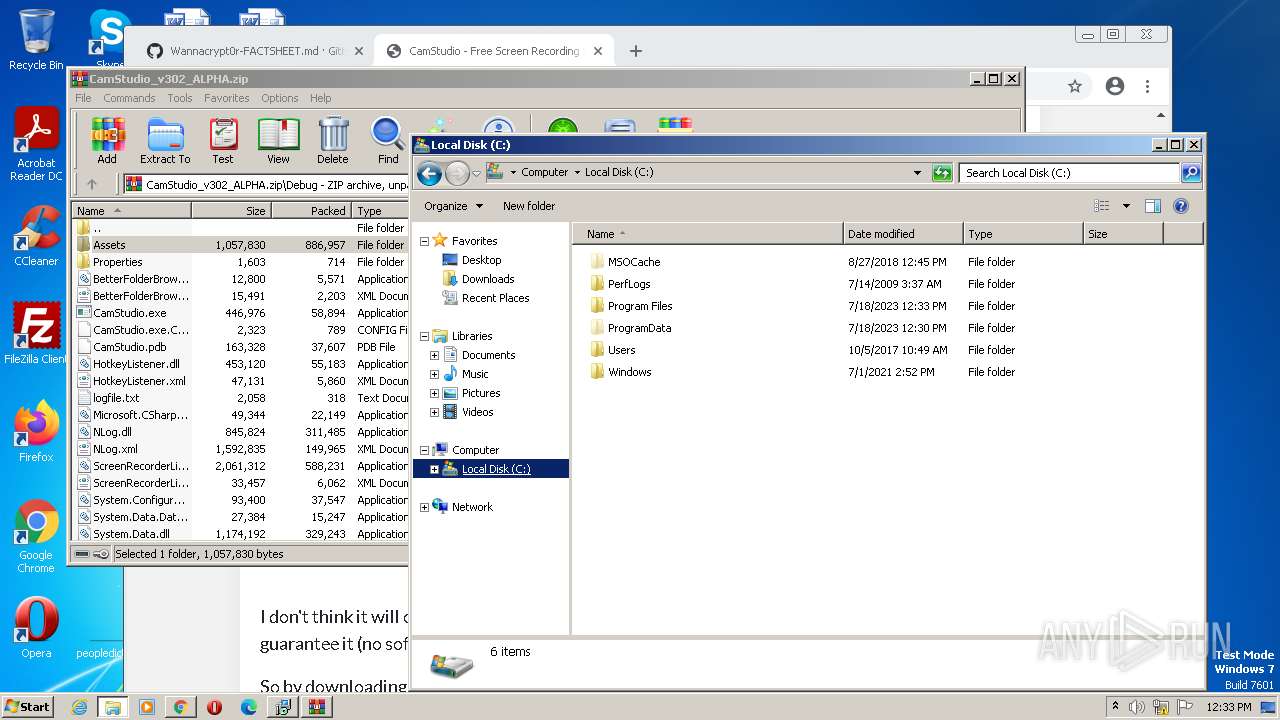This screenshot has height=720, width=1280.
Task: Open Google Chrome desktop icon
Action: (x=36, y=536)
